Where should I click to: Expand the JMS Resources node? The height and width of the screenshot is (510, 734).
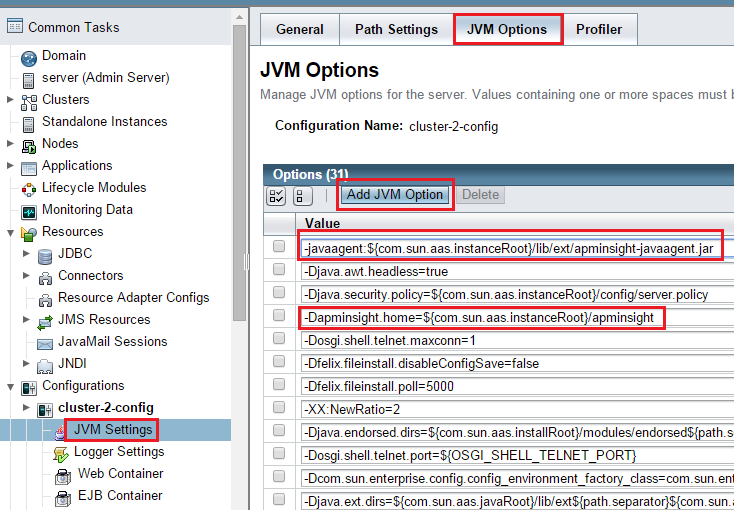26,320
